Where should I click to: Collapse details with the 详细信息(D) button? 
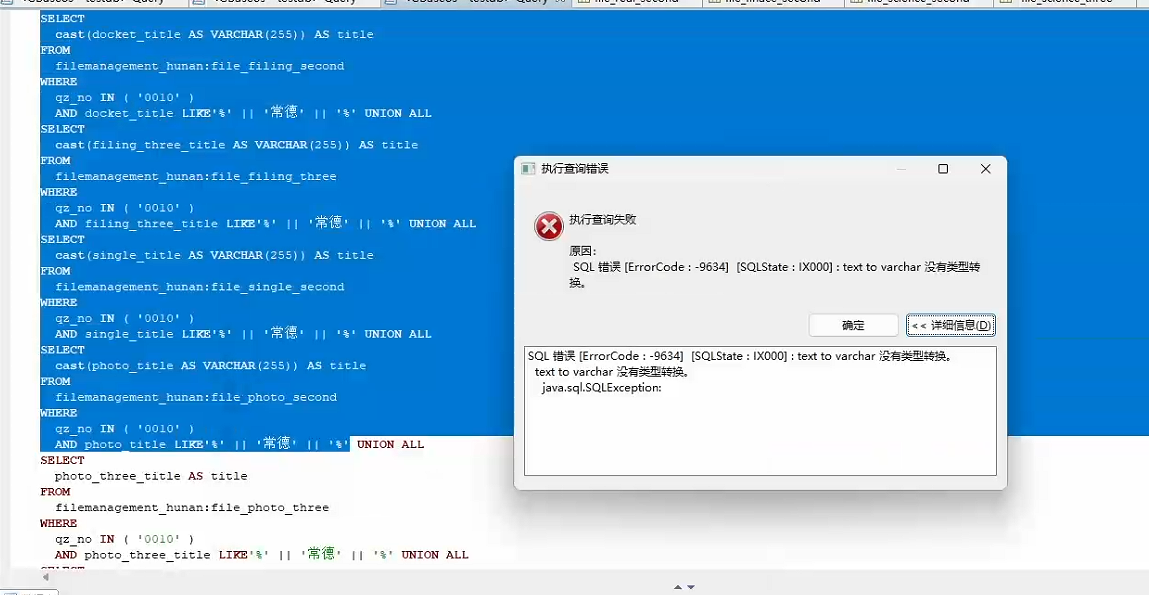[x=950, y=325]
